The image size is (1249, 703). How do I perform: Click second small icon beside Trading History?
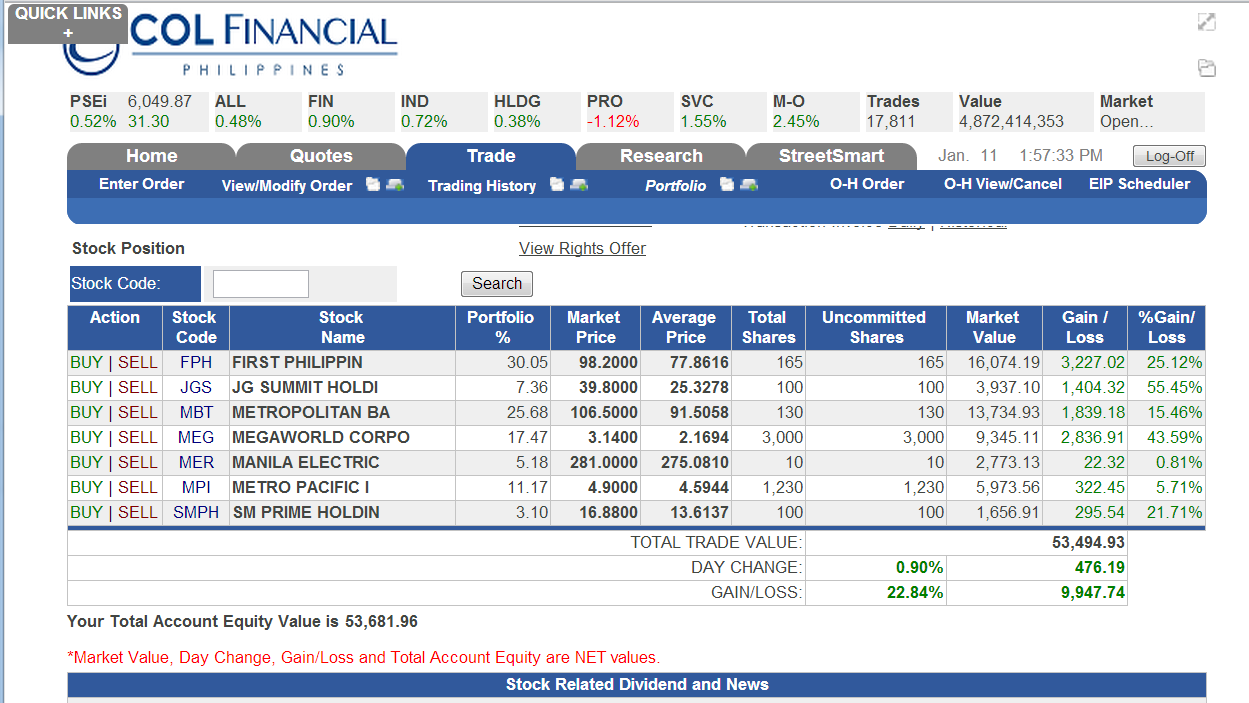(579, 184)
